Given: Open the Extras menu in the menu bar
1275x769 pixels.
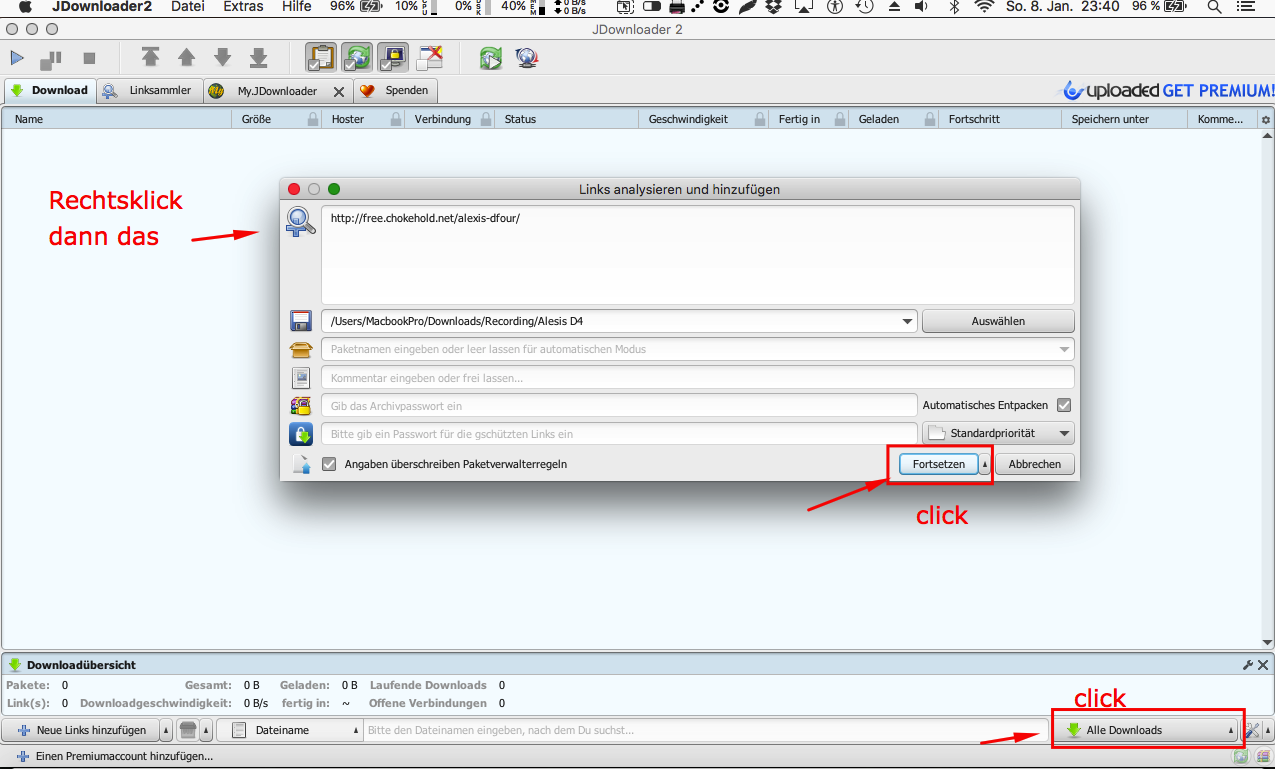Looking at the screenshot, I should [x=243, y=7].
